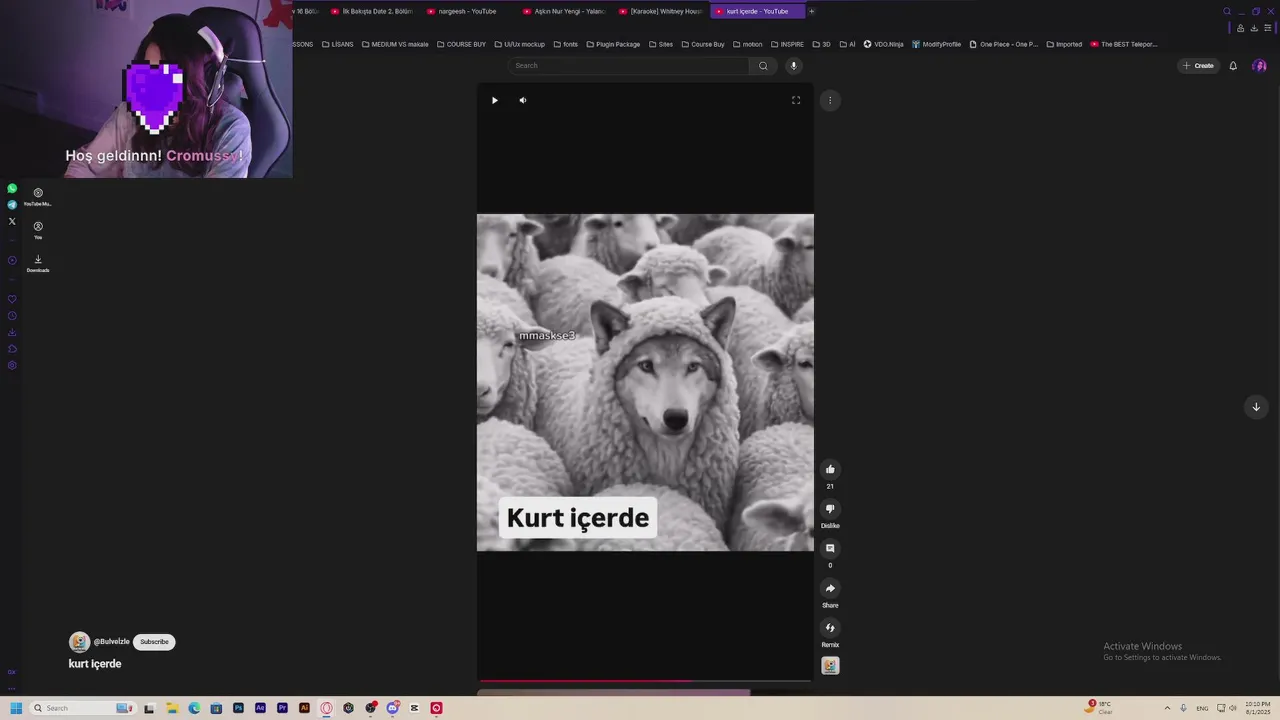Switch to Karaoke Whitney Houston tab
1280x720 pixels.
[x=659, y=11]
